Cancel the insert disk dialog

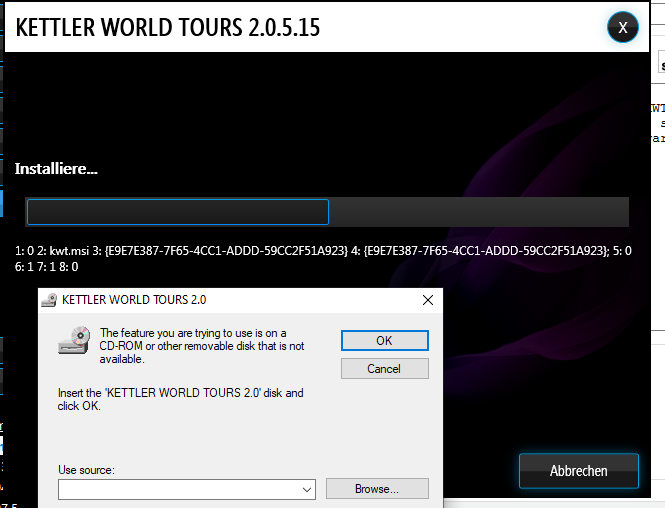pyautogui.click(x=385, y=368)
